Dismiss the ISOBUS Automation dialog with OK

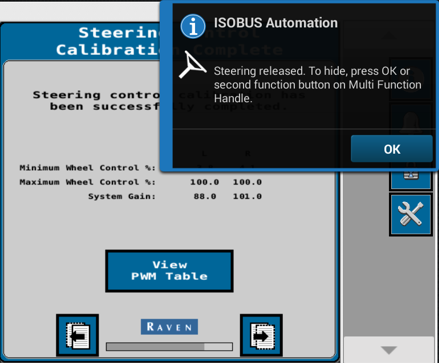point(392,149)
